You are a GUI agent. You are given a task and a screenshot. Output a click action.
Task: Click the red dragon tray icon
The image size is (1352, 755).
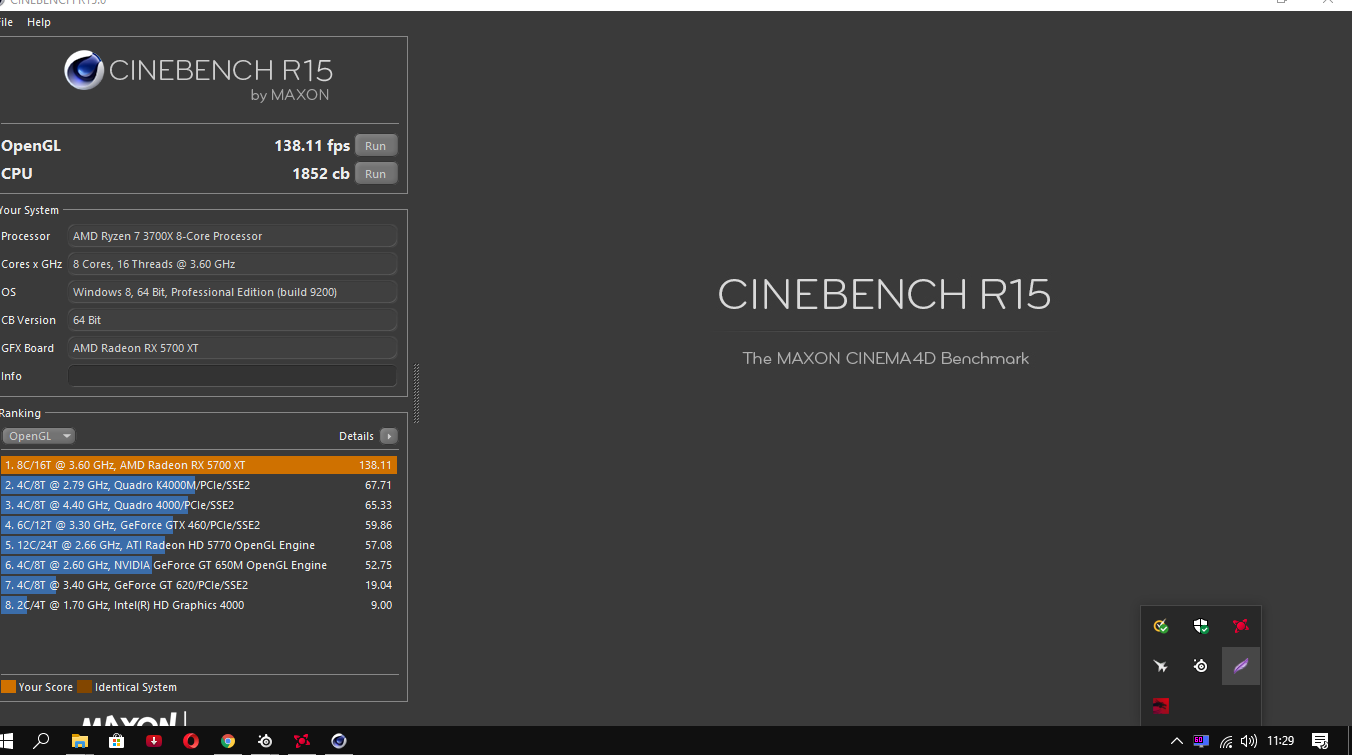click(x=1161, y=706)
